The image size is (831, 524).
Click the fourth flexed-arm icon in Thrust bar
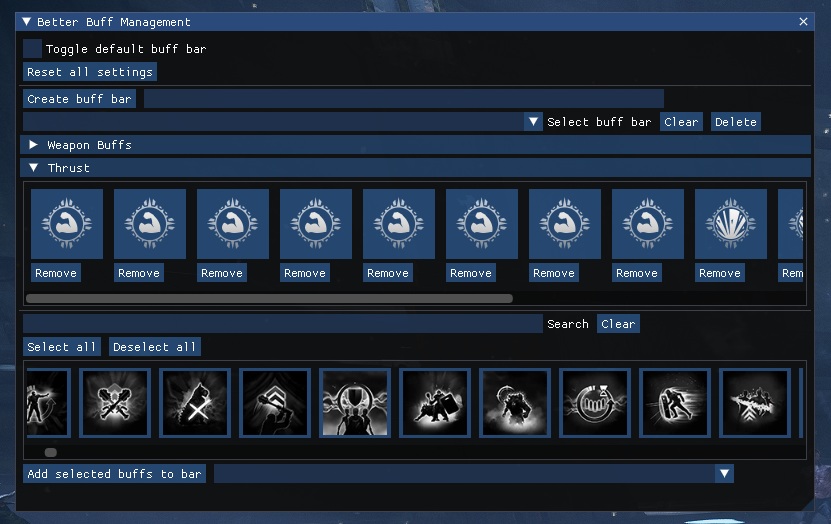click(316, 224)
